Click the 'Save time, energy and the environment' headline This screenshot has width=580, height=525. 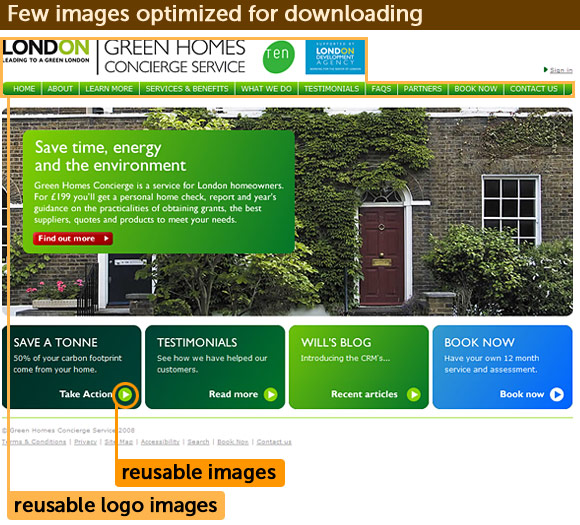point(110,157)
